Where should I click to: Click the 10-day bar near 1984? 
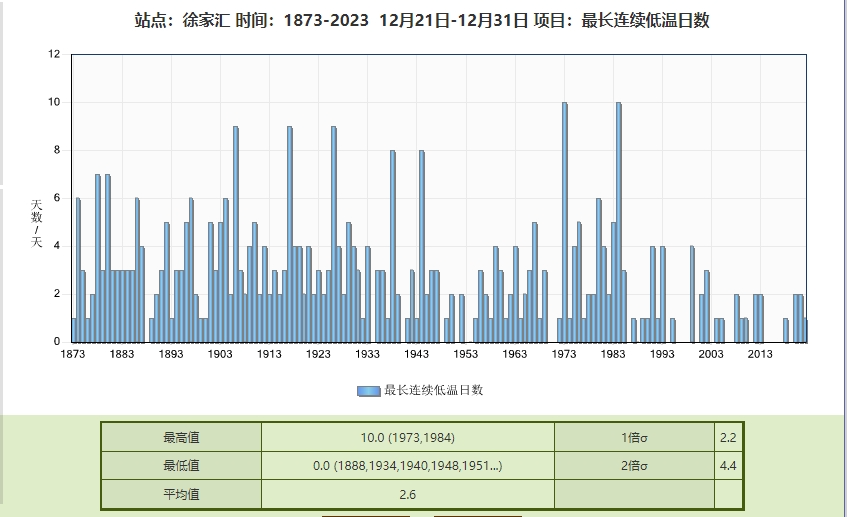619,220
